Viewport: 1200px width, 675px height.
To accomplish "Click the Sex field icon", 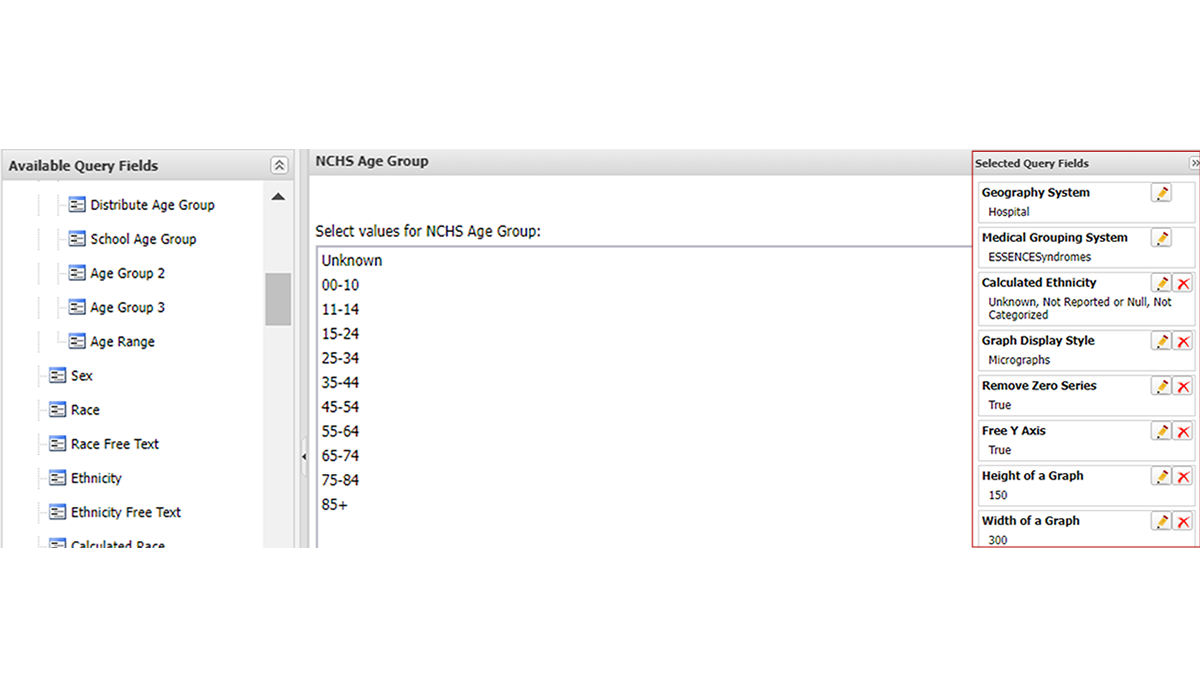I will click(x=57, y=375).
